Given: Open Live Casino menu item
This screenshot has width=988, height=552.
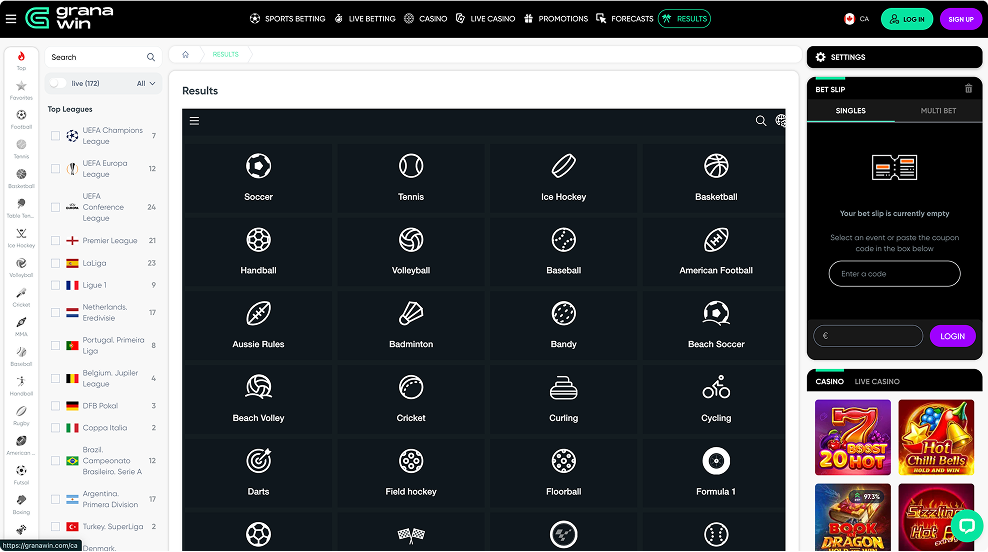Looking at the screenshot, I should (485, 19).
